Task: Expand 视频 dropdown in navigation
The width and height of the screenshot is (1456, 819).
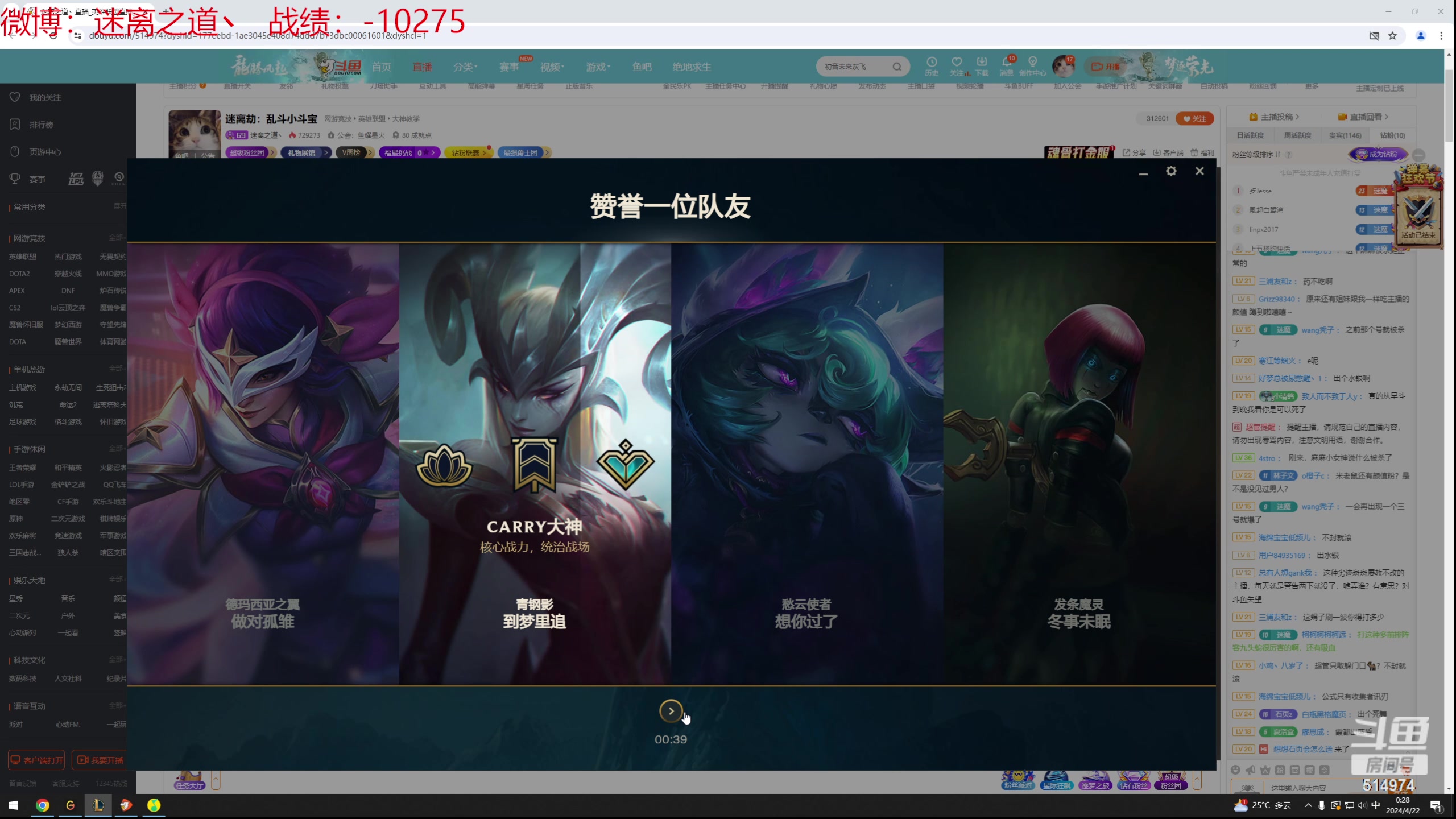Action: [552, 67]
